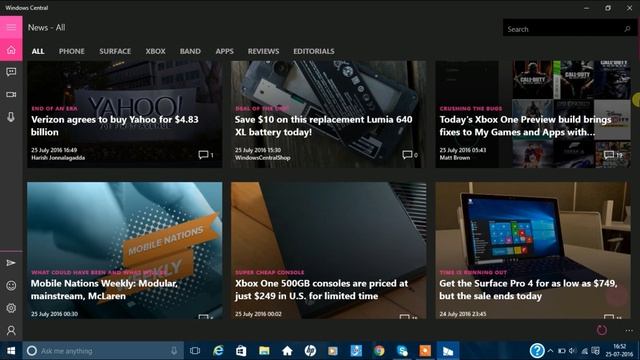Click the volume icon in system tray
Viewport: 640px width, 360px height.
(x=572, y=351)
